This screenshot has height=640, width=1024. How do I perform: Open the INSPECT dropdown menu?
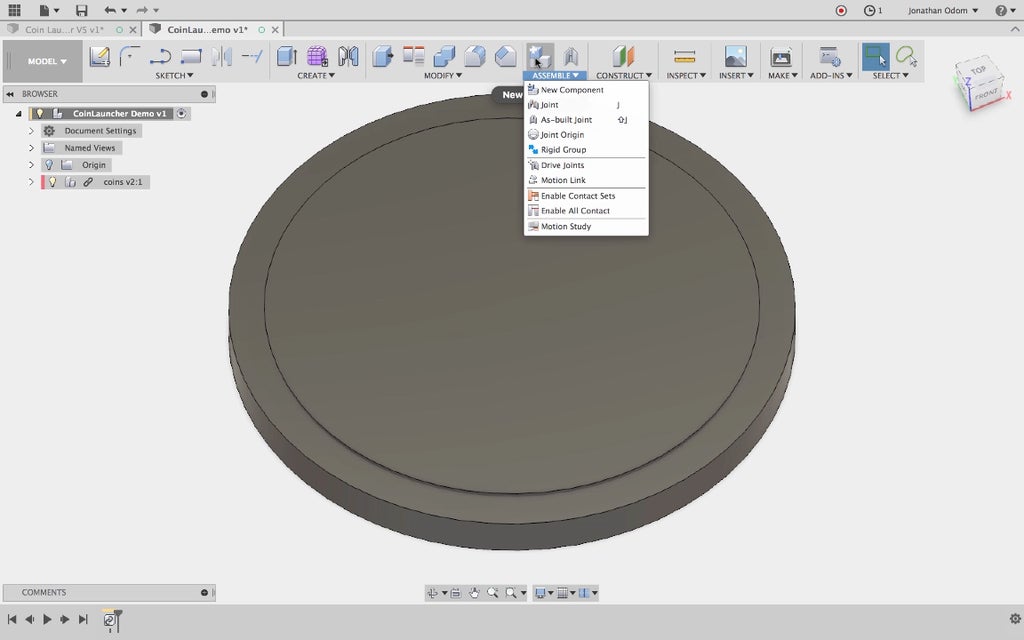686,76
